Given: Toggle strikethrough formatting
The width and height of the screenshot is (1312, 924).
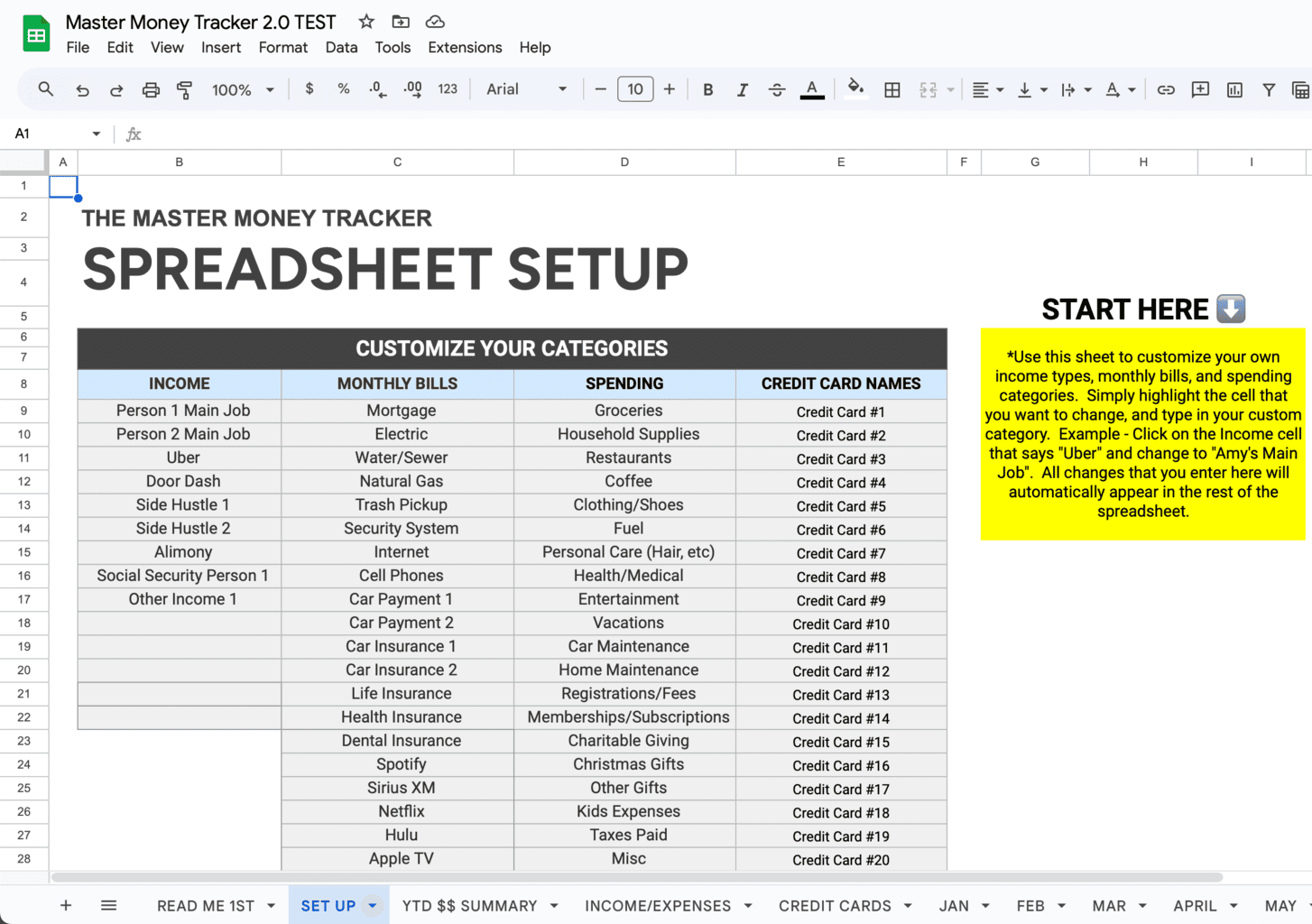Looking at the screenshot, I should 777,89.
